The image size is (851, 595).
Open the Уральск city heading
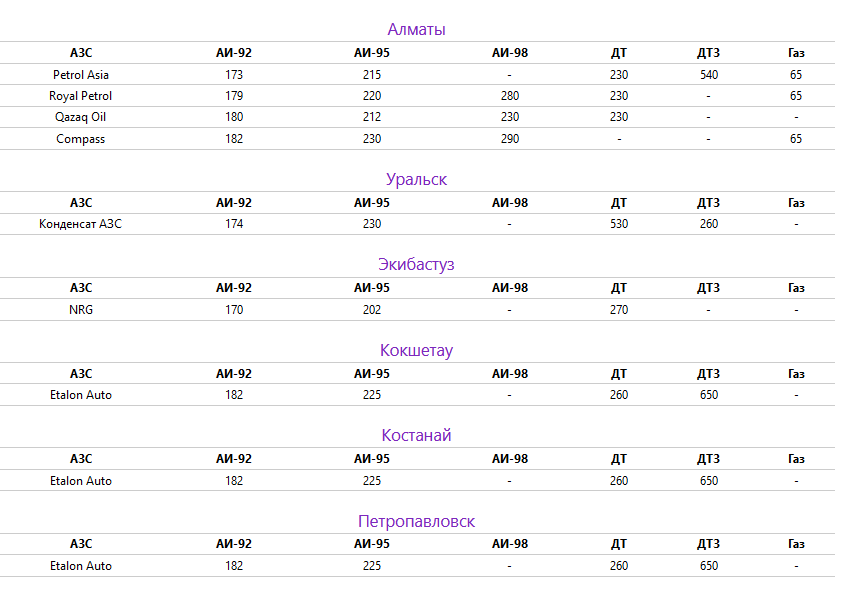point(416,180)
